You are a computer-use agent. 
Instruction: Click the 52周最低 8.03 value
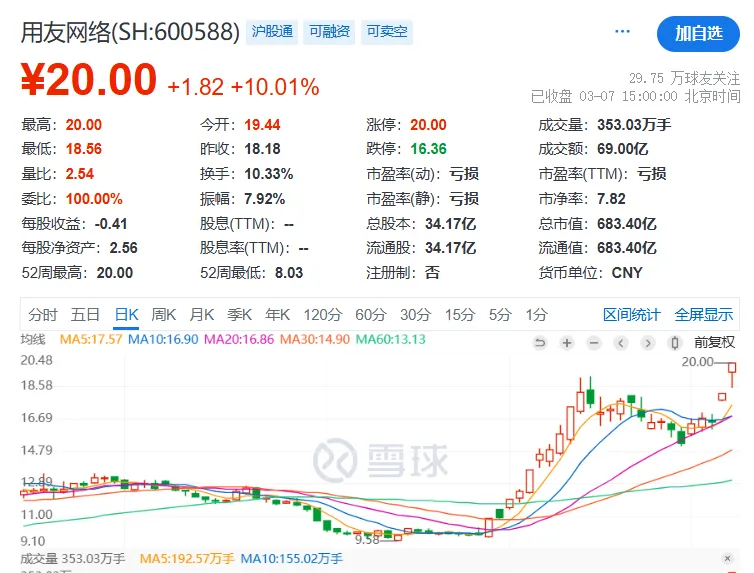click(289, 273)
